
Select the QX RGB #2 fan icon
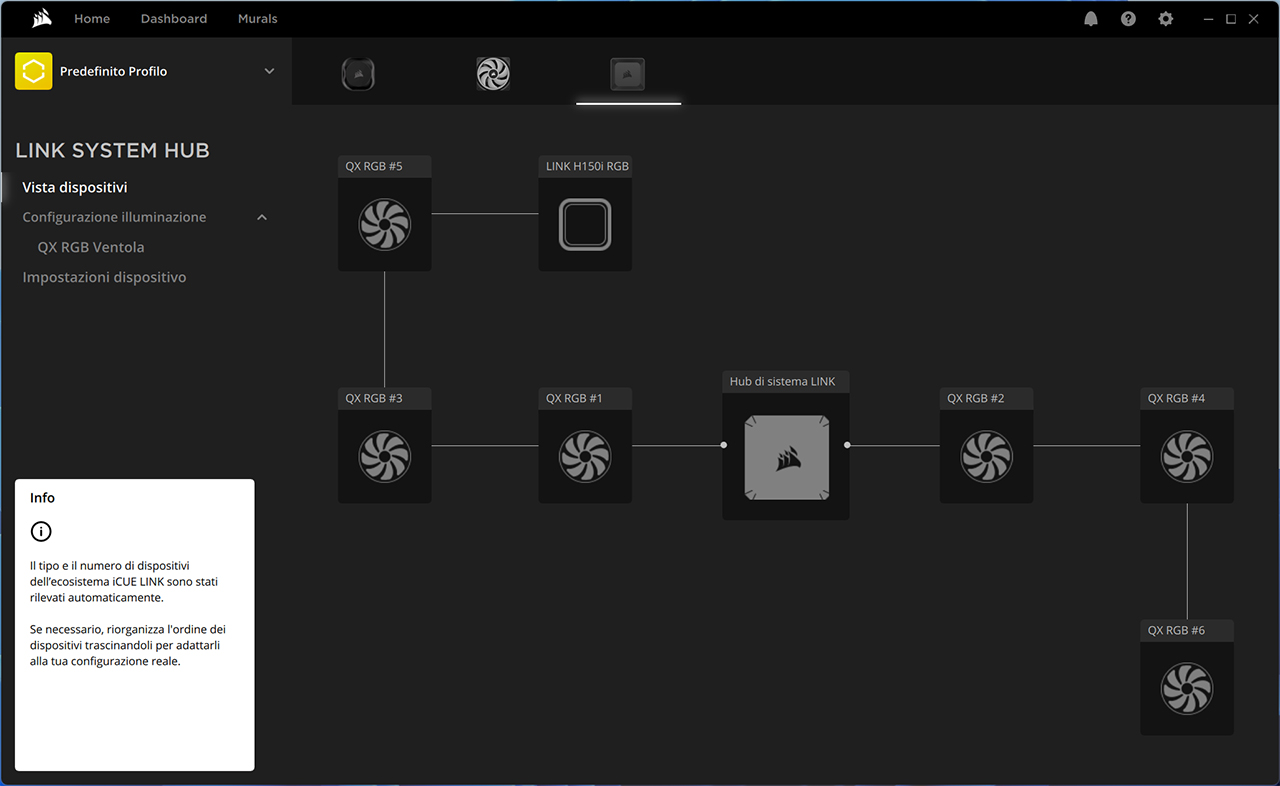(986, 456)
